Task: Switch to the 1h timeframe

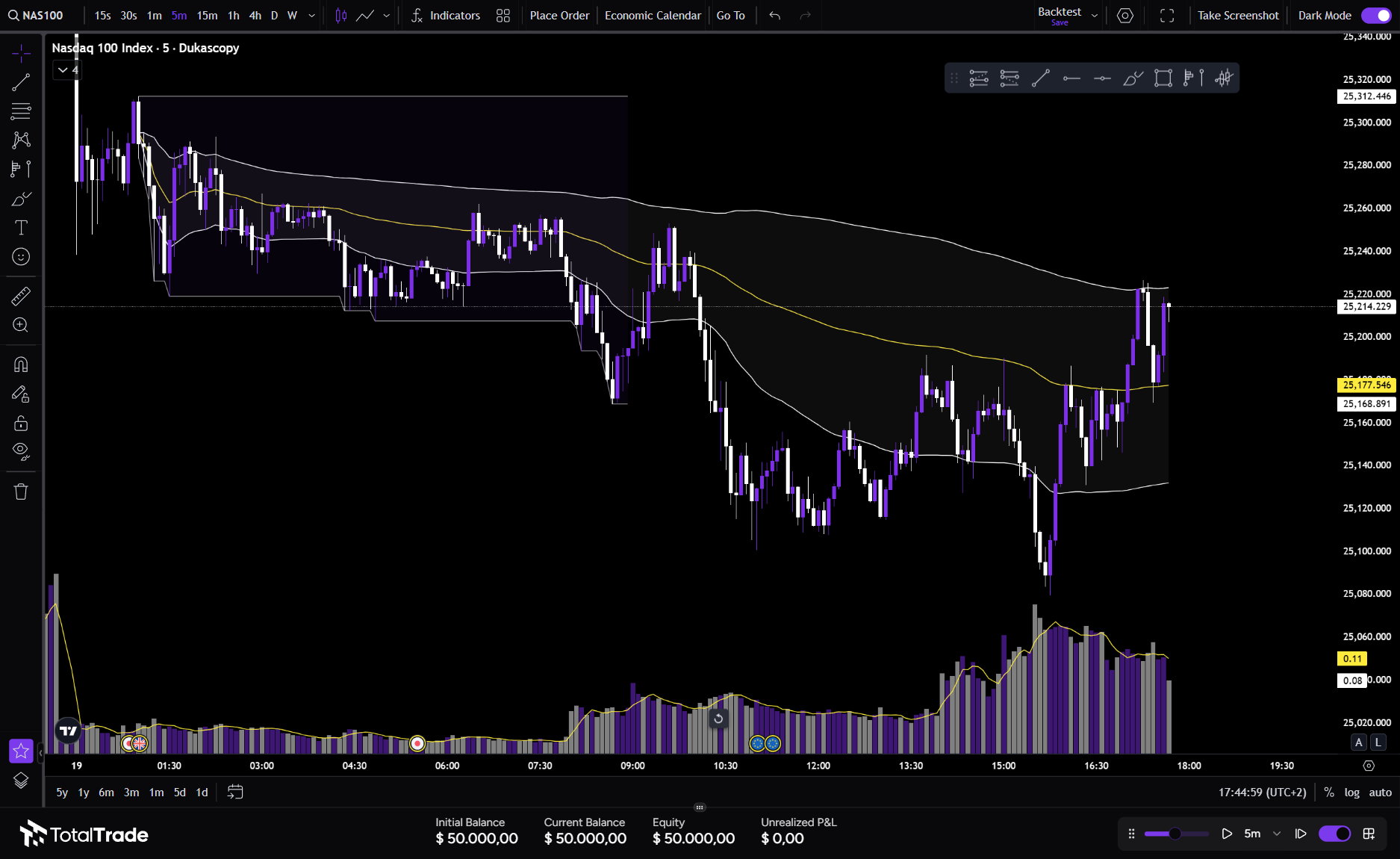Action: pyautogui.click(x=234, y=15)
